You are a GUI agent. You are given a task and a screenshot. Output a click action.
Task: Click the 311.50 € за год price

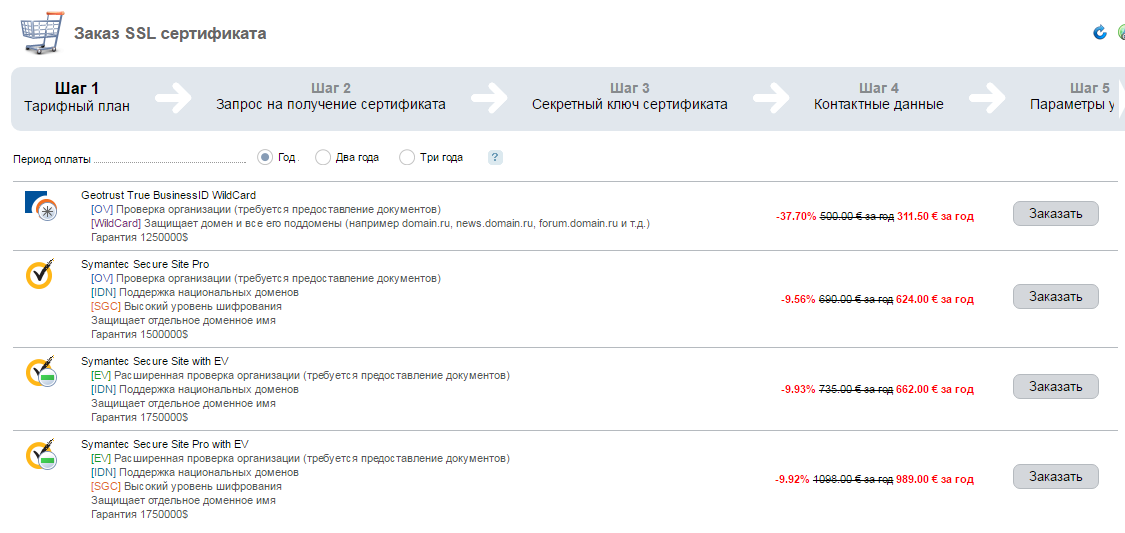[935, 216]
